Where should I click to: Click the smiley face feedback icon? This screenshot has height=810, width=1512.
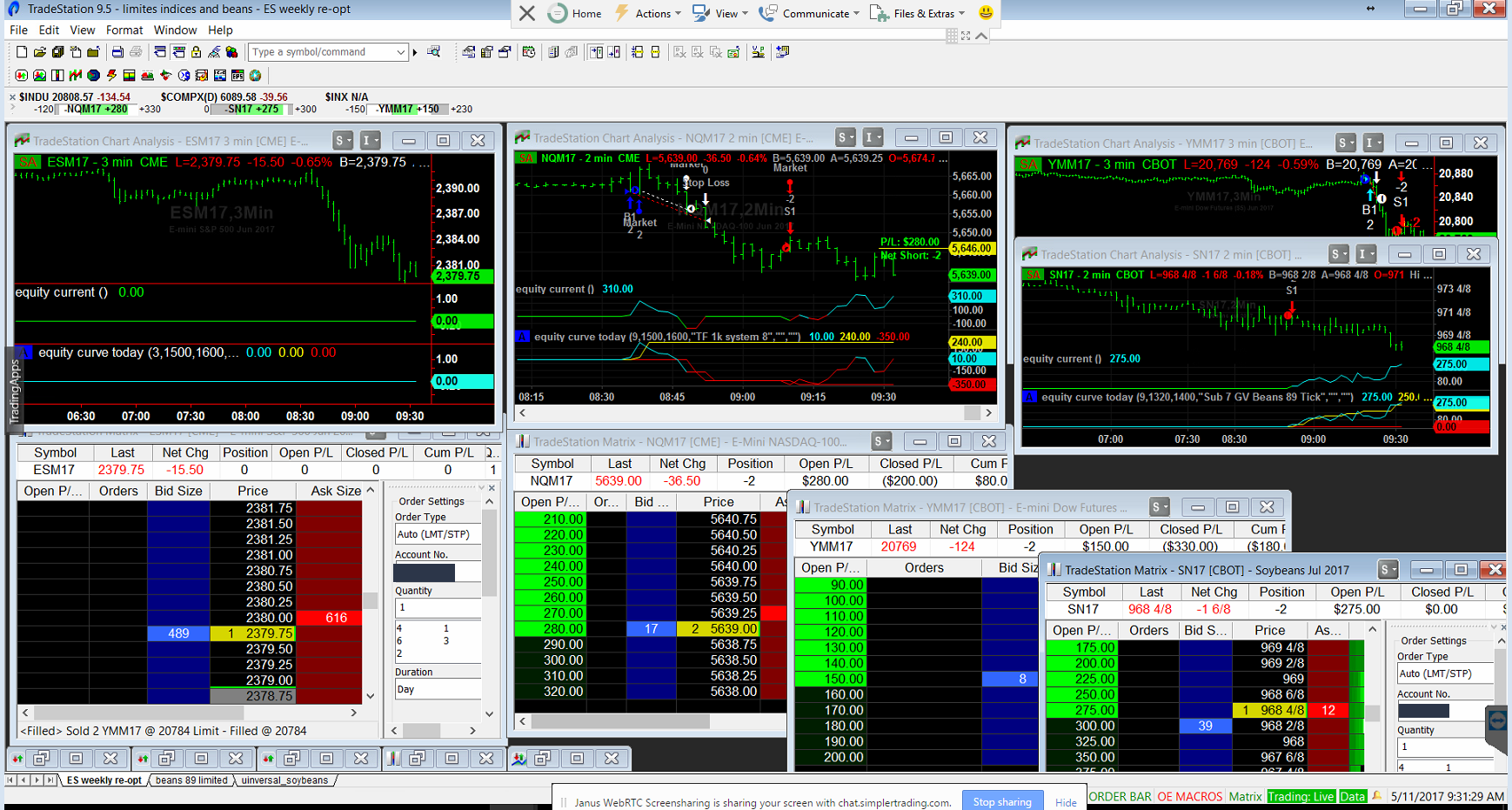[x=986, y=13]
